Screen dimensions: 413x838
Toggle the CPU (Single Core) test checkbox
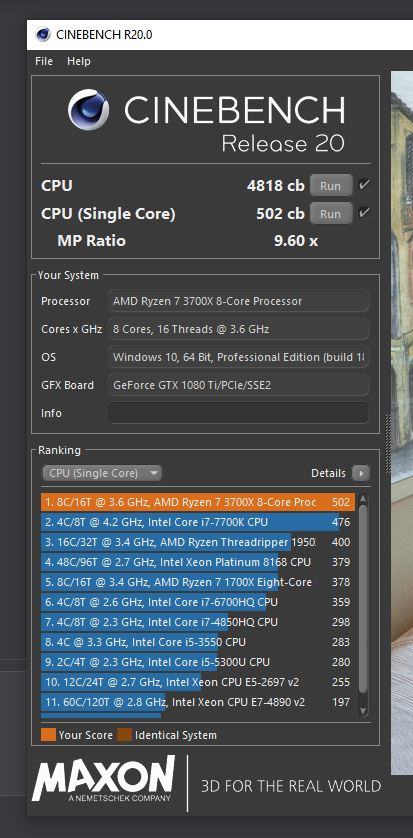coord(364,213)
